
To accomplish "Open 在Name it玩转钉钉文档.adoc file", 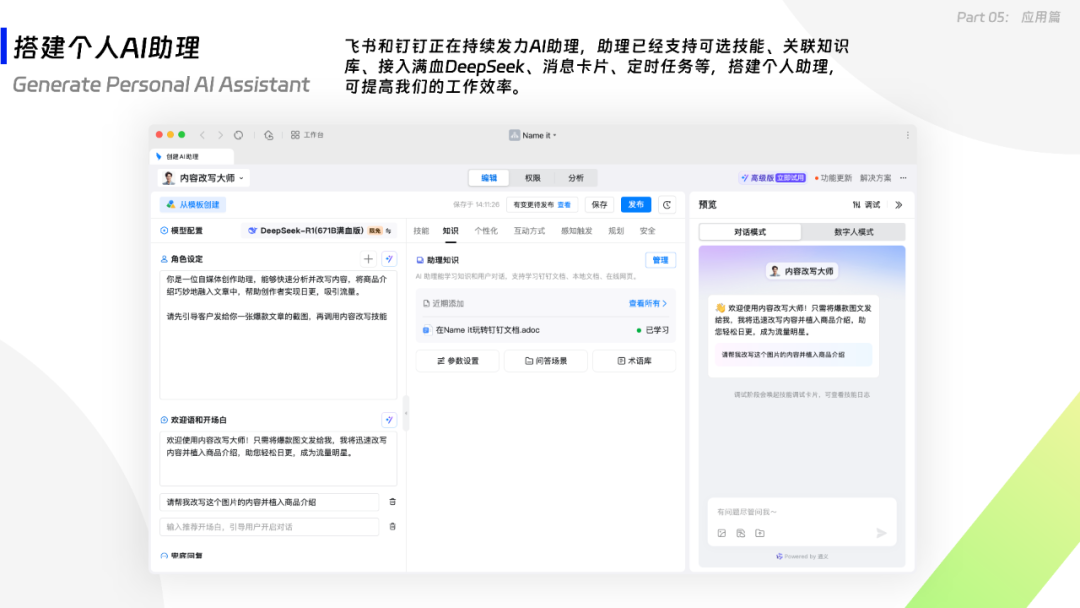I will [487, 330].
